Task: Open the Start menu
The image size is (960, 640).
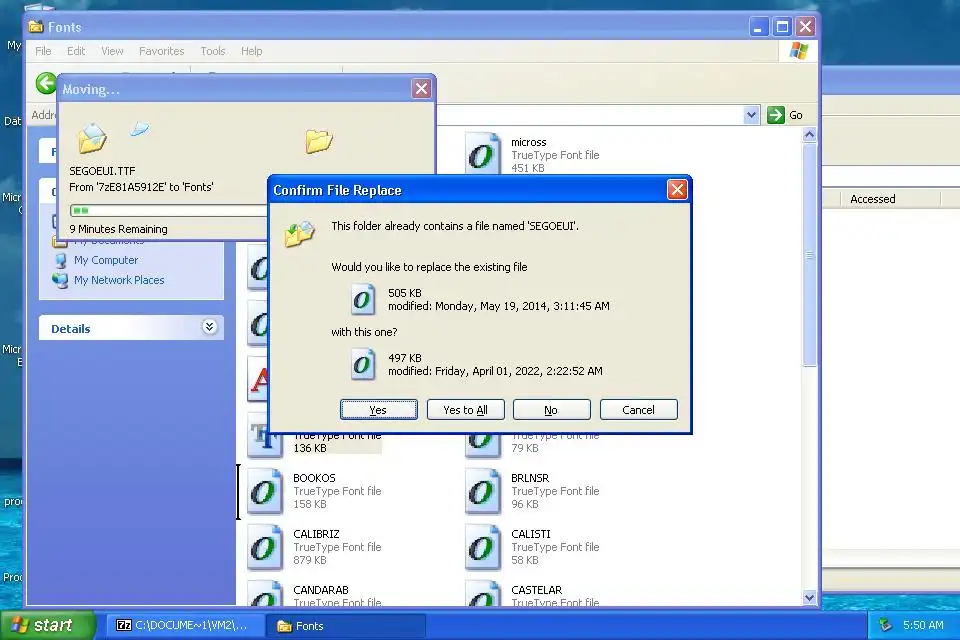Action: pos(48,625)
